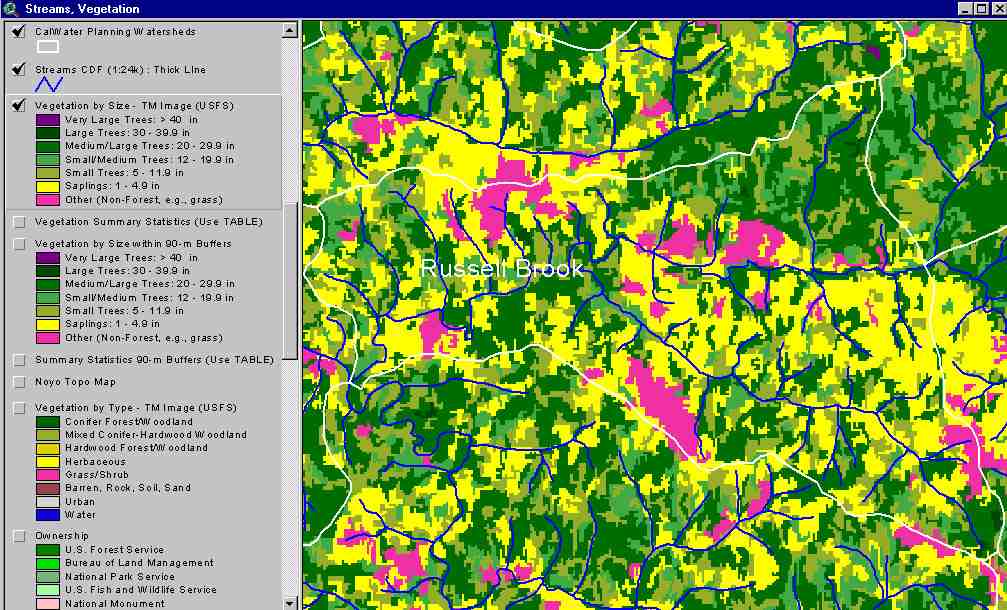Select the Streams CDF (1:24k) theme title

[x=121, y=69]
